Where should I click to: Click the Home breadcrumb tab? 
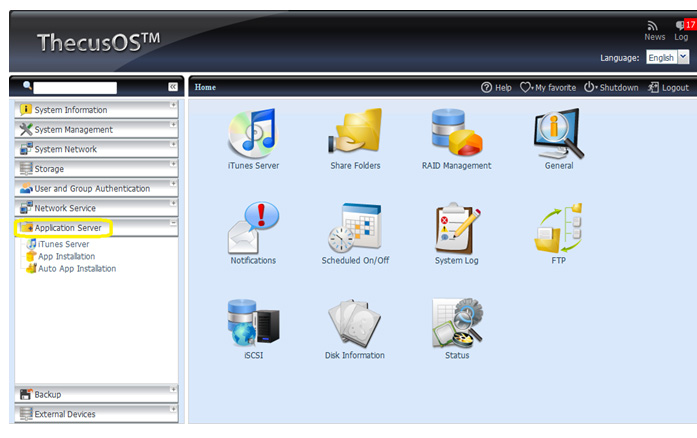point(205,87)
